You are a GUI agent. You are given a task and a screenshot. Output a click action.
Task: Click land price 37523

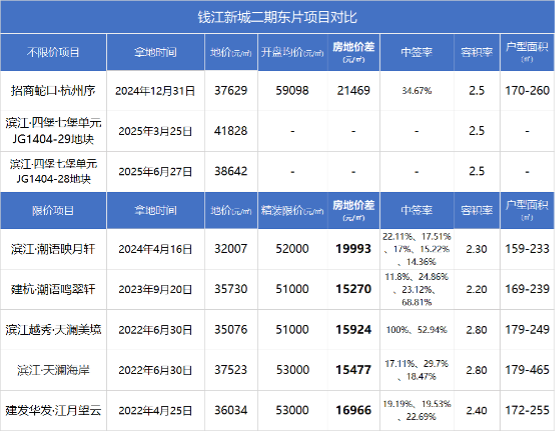point(231,370)
